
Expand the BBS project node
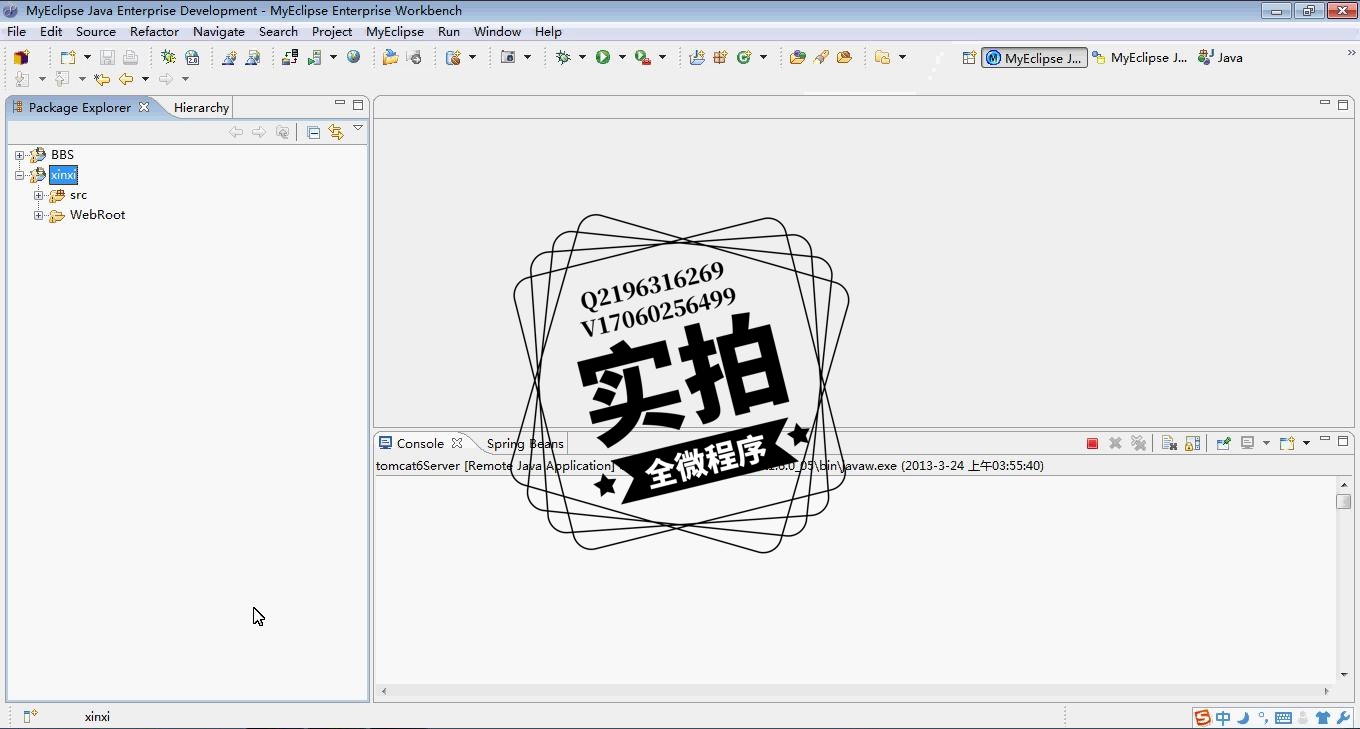click(19, 155)
